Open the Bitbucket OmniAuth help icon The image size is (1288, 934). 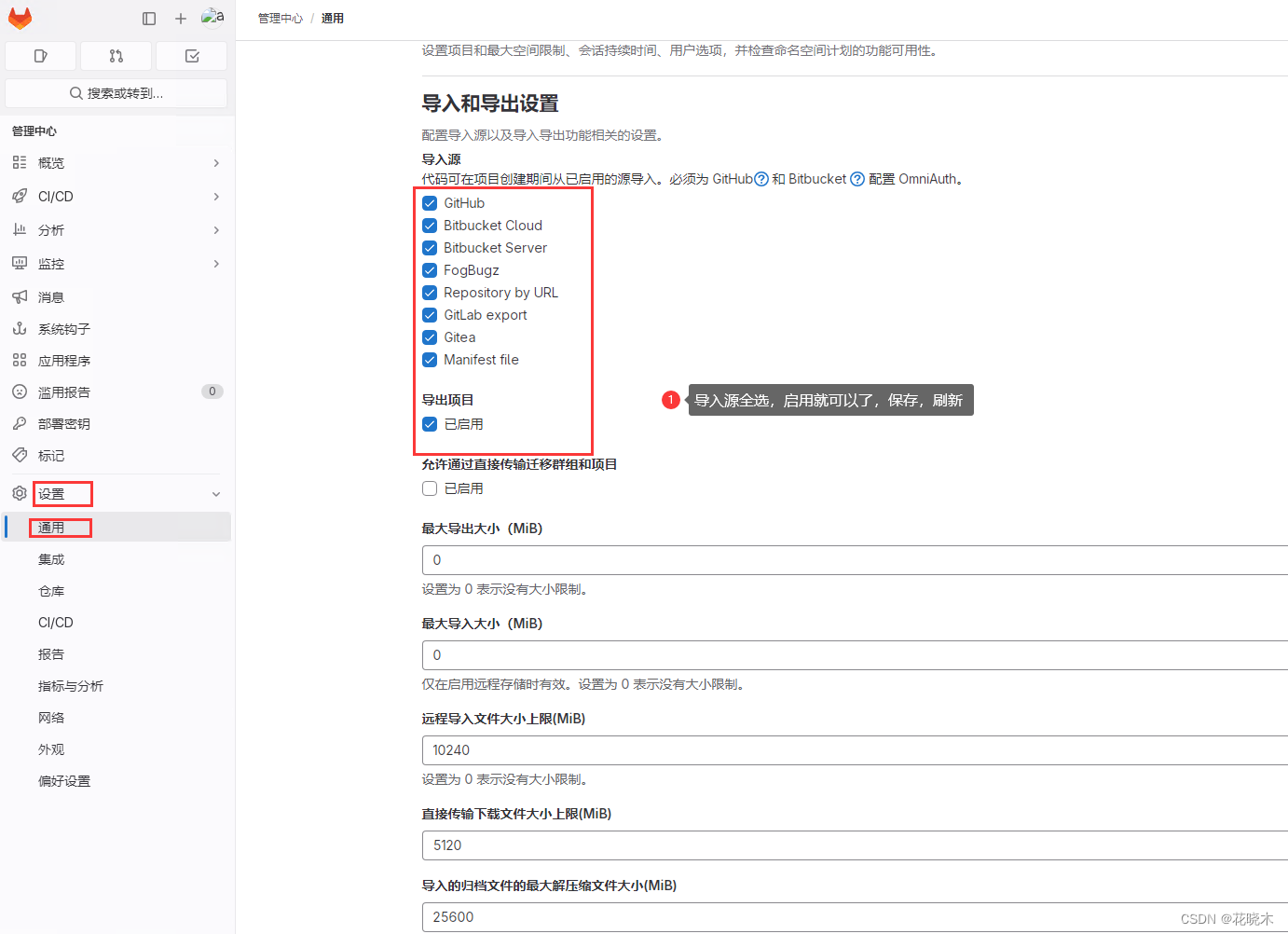point(857,179)
